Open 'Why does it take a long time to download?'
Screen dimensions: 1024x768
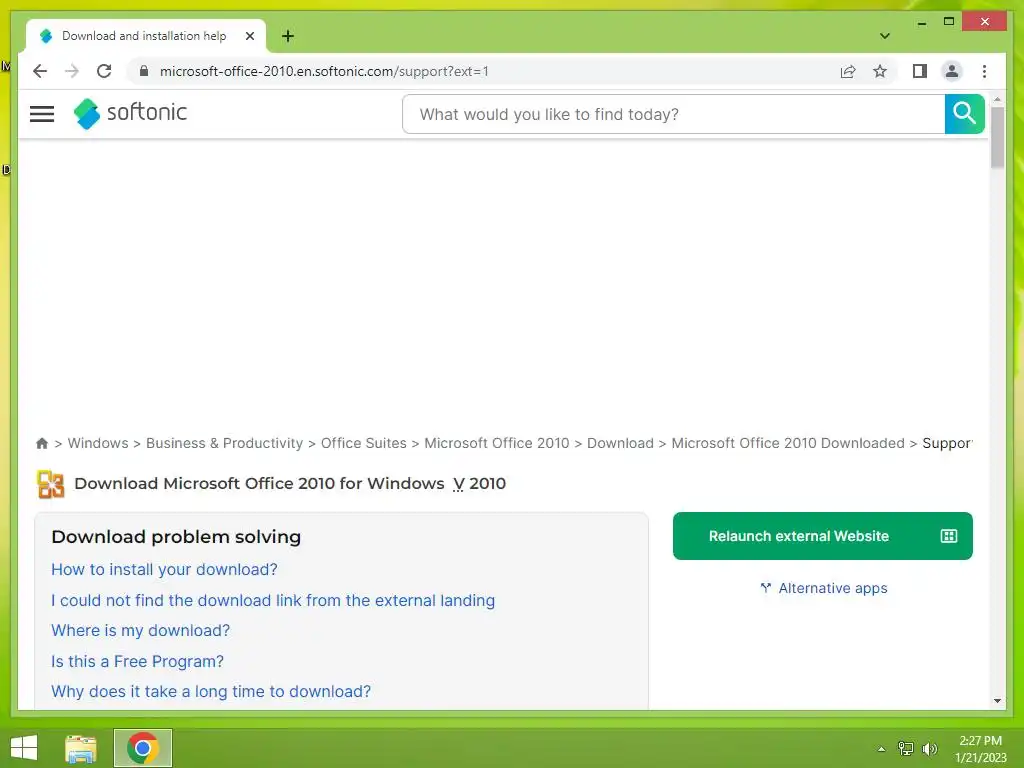click(211, 691)
